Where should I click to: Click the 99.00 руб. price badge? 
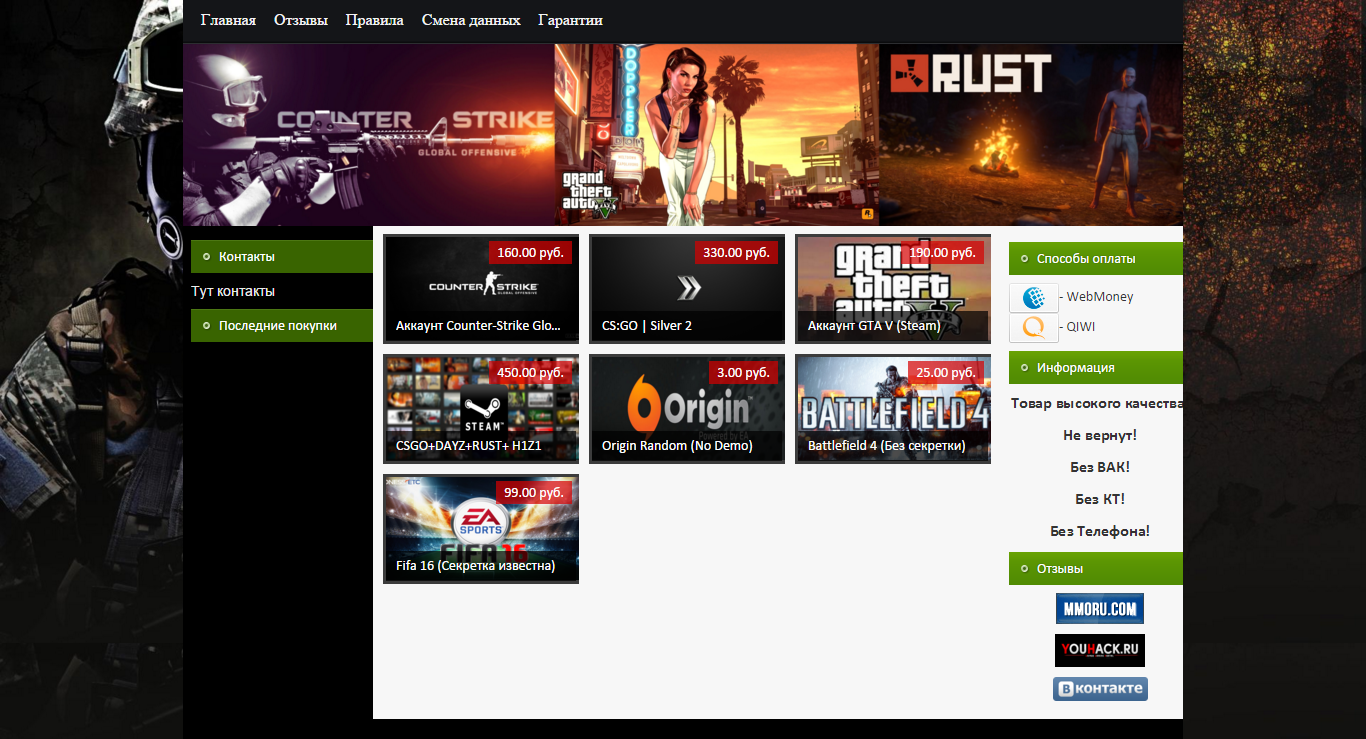[x=534, y=493]
